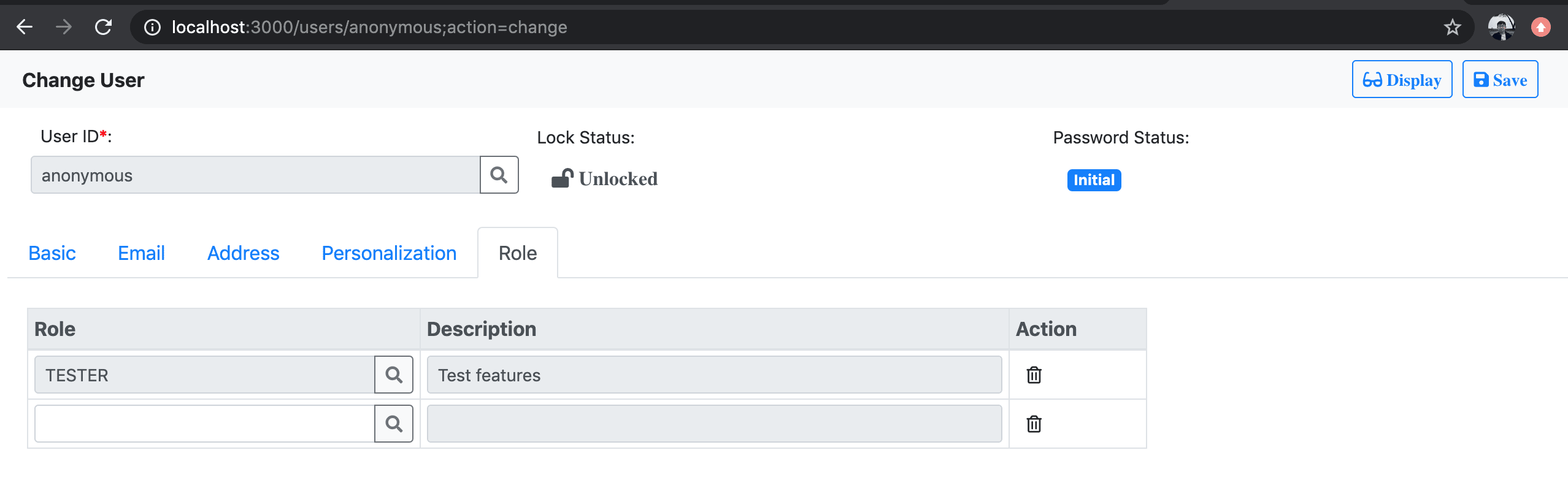1568x488 pixels.
Task: Delete the TESTER role row
Action: 1034,375
